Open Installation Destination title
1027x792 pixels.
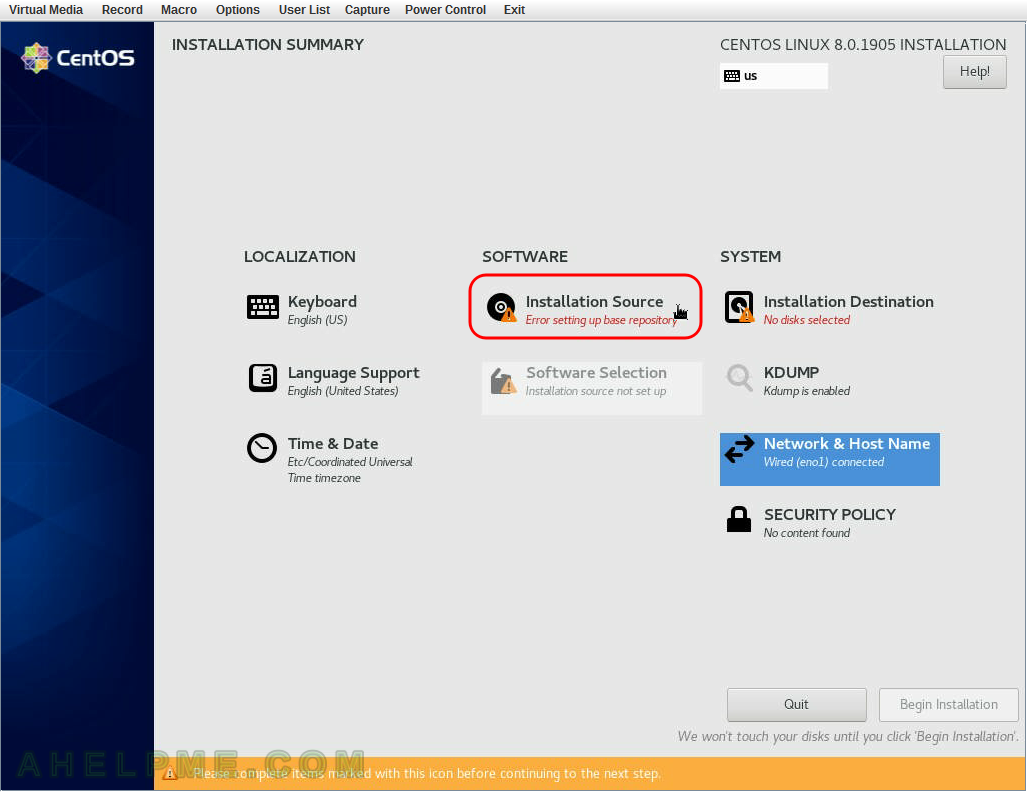tap(848, 301)
